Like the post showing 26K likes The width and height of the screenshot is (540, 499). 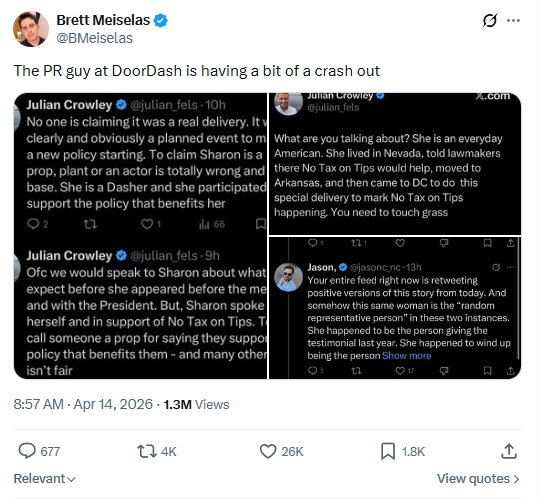[268, 451]
